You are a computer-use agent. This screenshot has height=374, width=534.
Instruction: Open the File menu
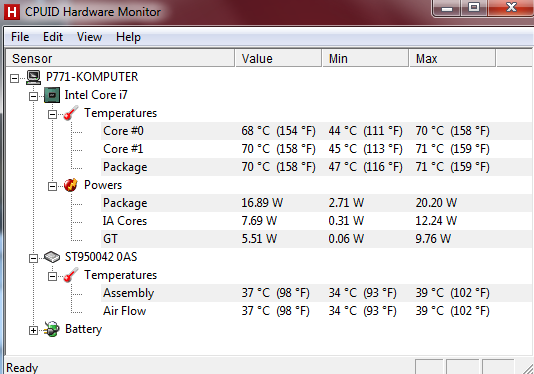tap(20, 37)
